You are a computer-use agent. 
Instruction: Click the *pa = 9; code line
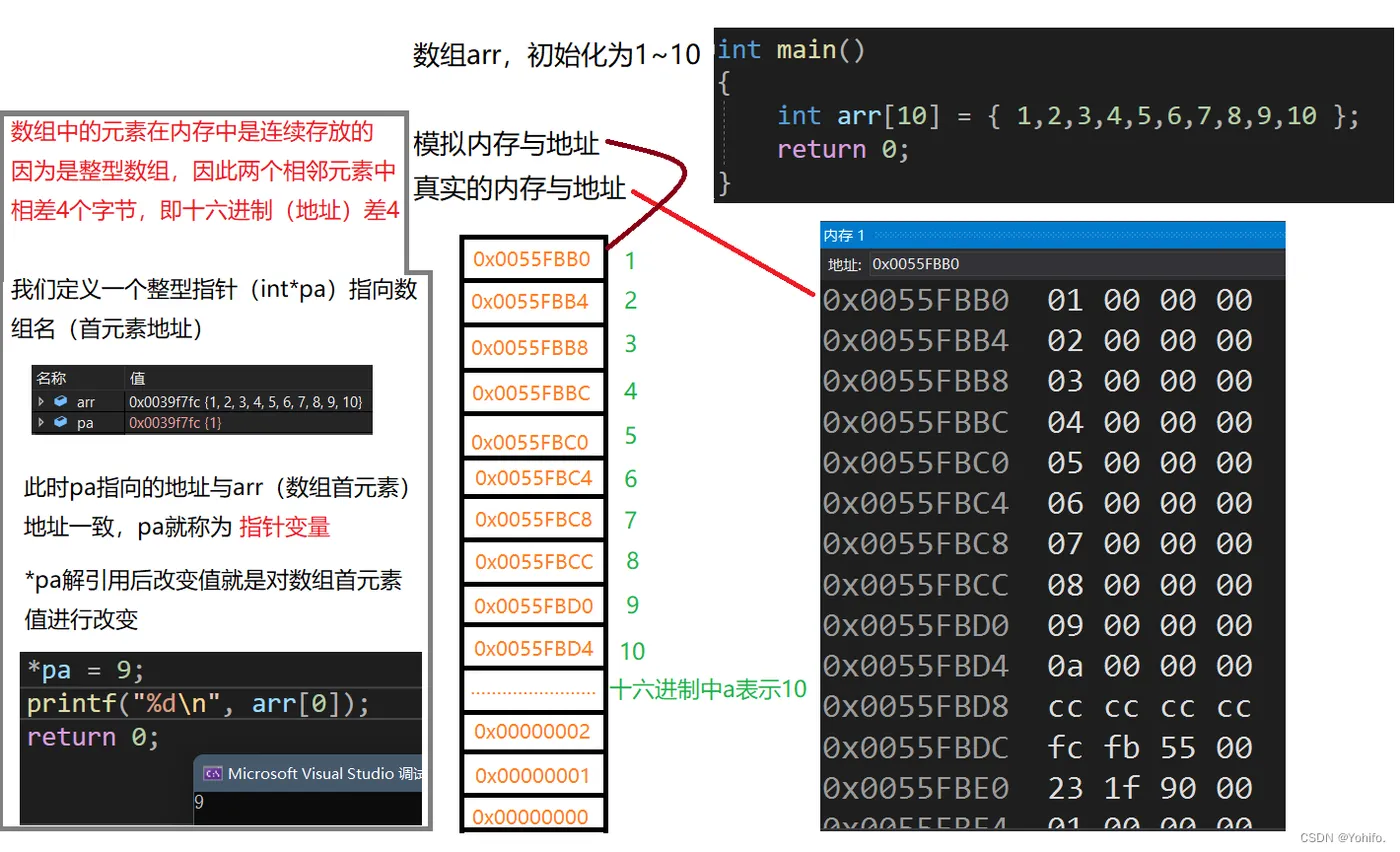click(86, 670)
